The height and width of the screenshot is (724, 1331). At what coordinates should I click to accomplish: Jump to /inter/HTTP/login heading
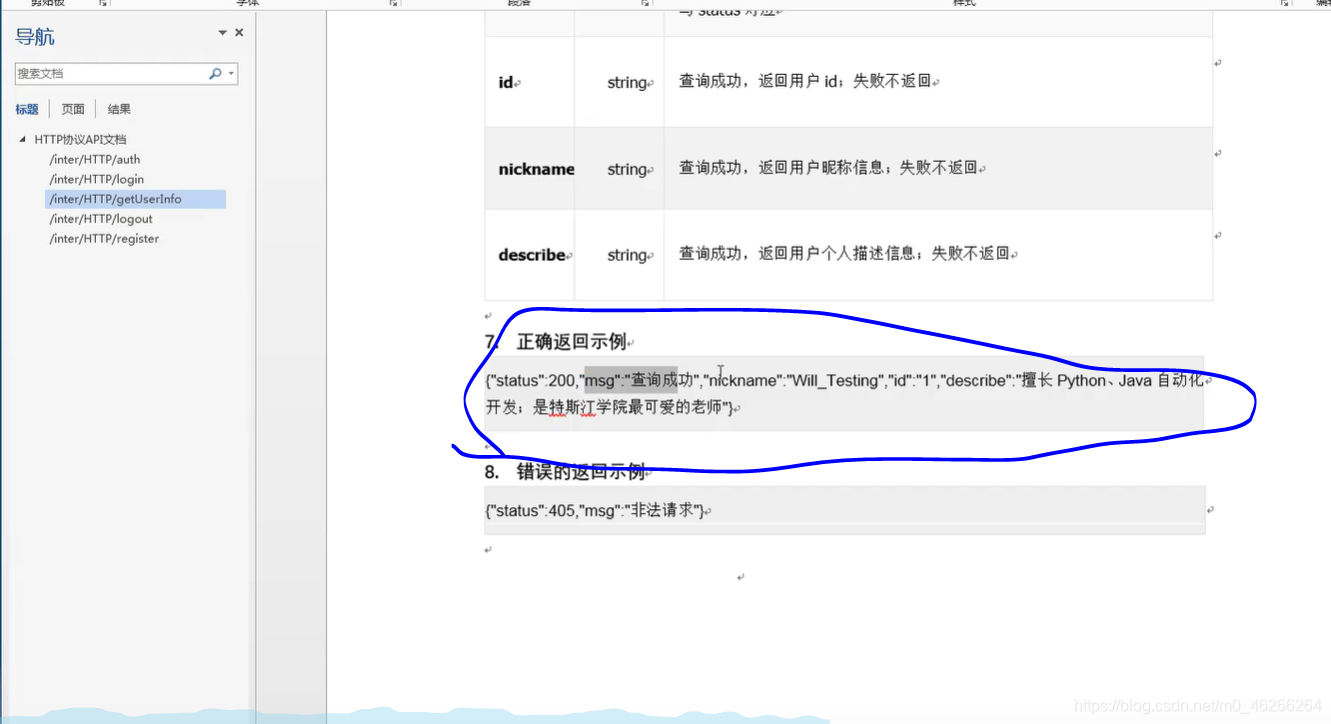97,179
